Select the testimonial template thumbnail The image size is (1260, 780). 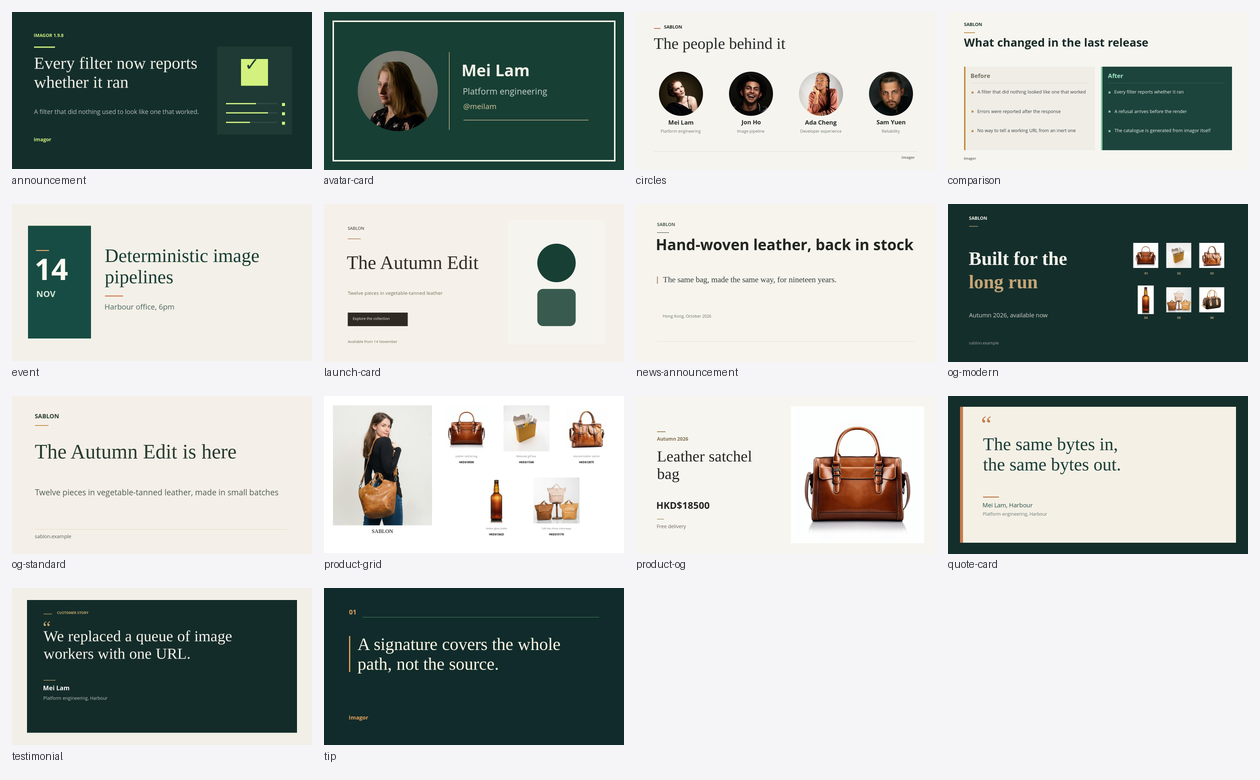click(x=162, y=666)
